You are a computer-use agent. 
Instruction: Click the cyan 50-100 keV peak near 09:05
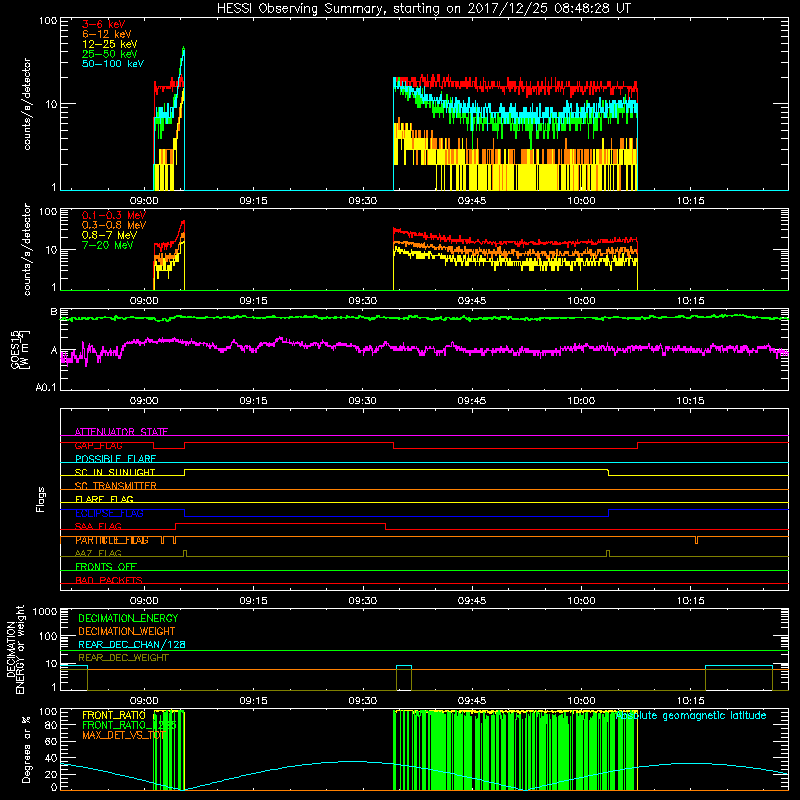pos(183,51)
